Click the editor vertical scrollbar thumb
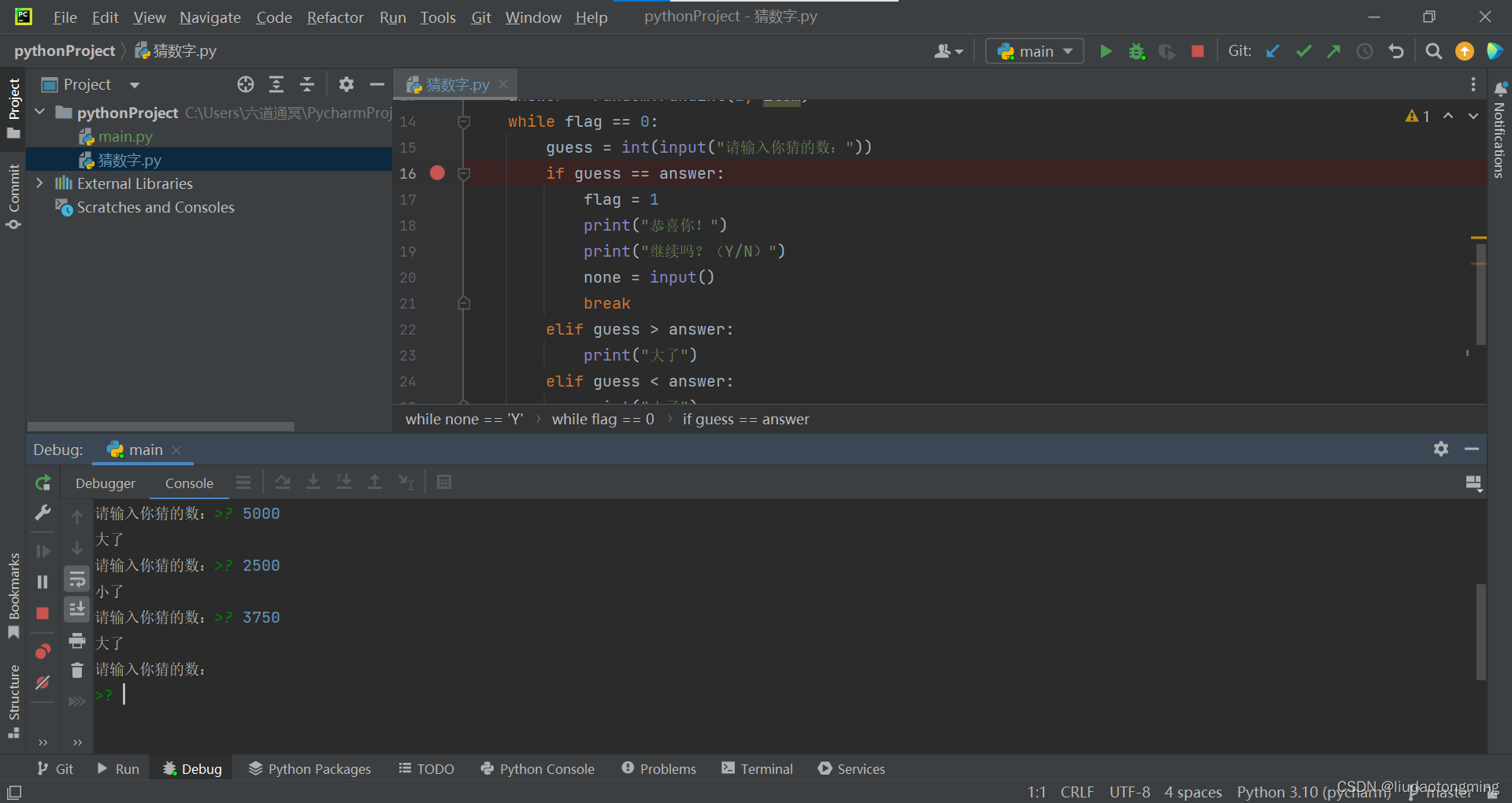Screen dimensions: 1512x803 (1480, 294)
